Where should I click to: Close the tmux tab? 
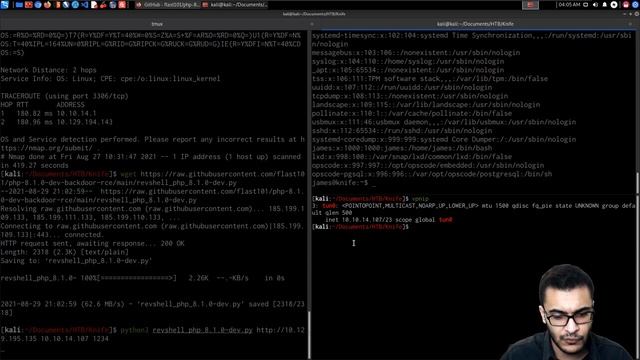pyautogui.click(x=312, y=24)
